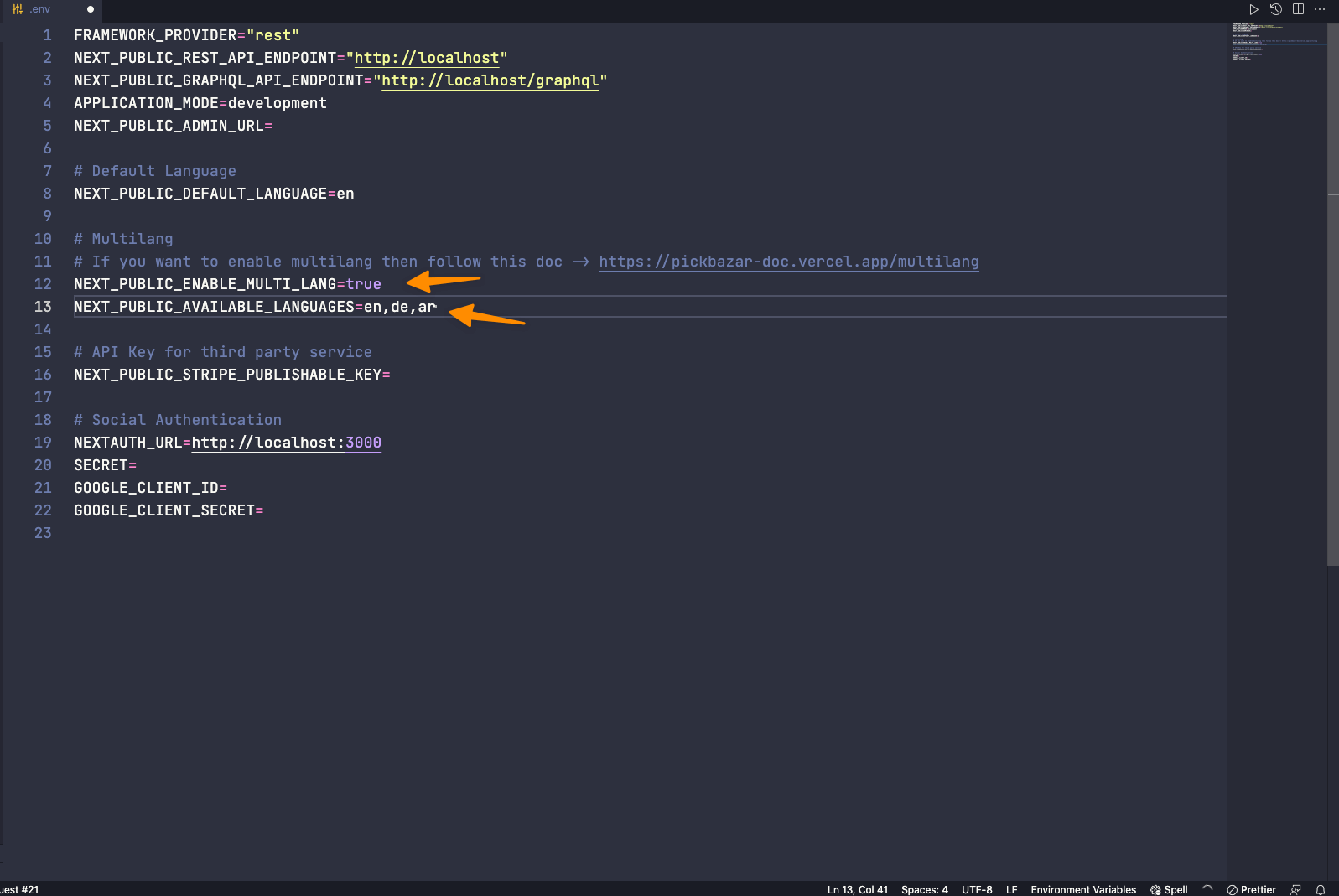Change indentation Spaces: 4
This screenshot has width=1339, height=896.
[925, 889]
